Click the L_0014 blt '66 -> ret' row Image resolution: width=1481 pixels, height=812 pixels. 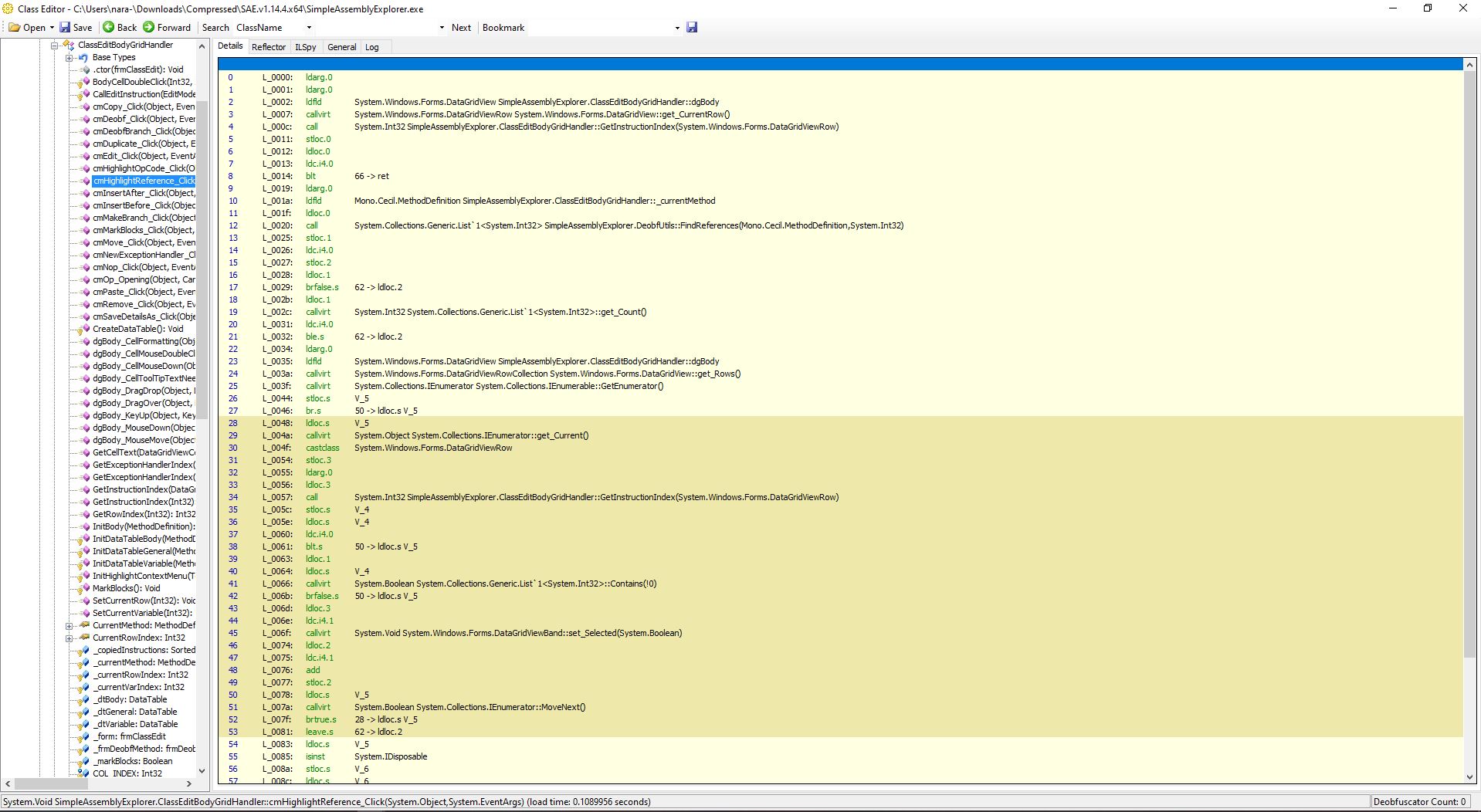(x=840, y=176)
